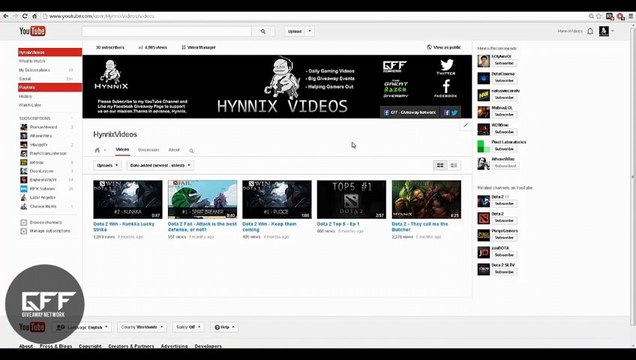Open the Upload button's dropdown arrow
The image size is (636, 360).
point(309,31)
